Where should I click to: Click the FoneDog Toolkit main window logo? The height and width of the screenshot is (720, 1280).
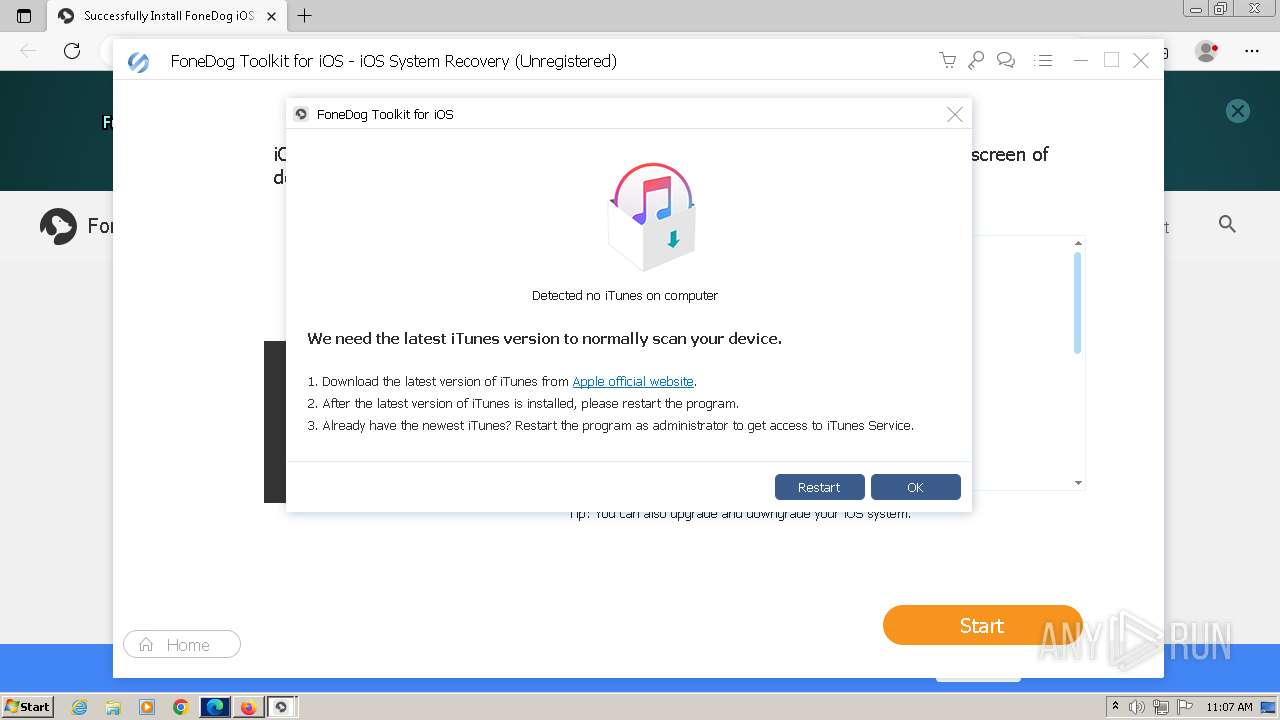click(x=139, y=62)
